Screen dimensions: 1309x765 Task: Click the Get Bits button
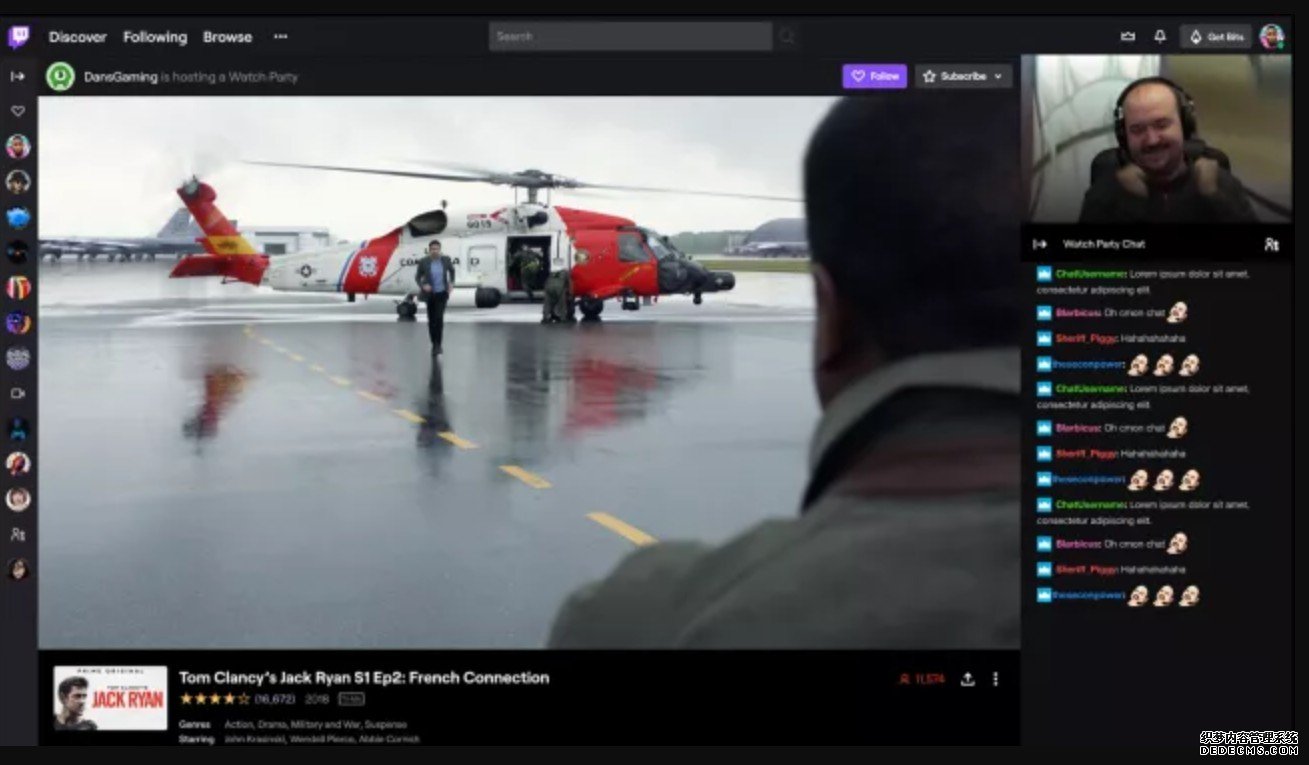[1216, 37]
